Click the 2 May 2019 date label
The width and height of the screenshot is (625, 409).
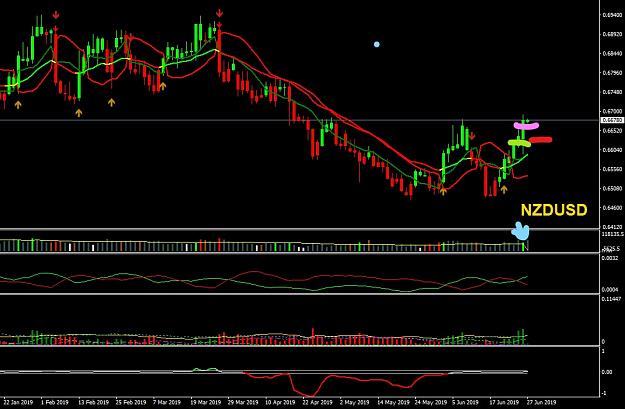pyautogui.click(x=354, y=402)
